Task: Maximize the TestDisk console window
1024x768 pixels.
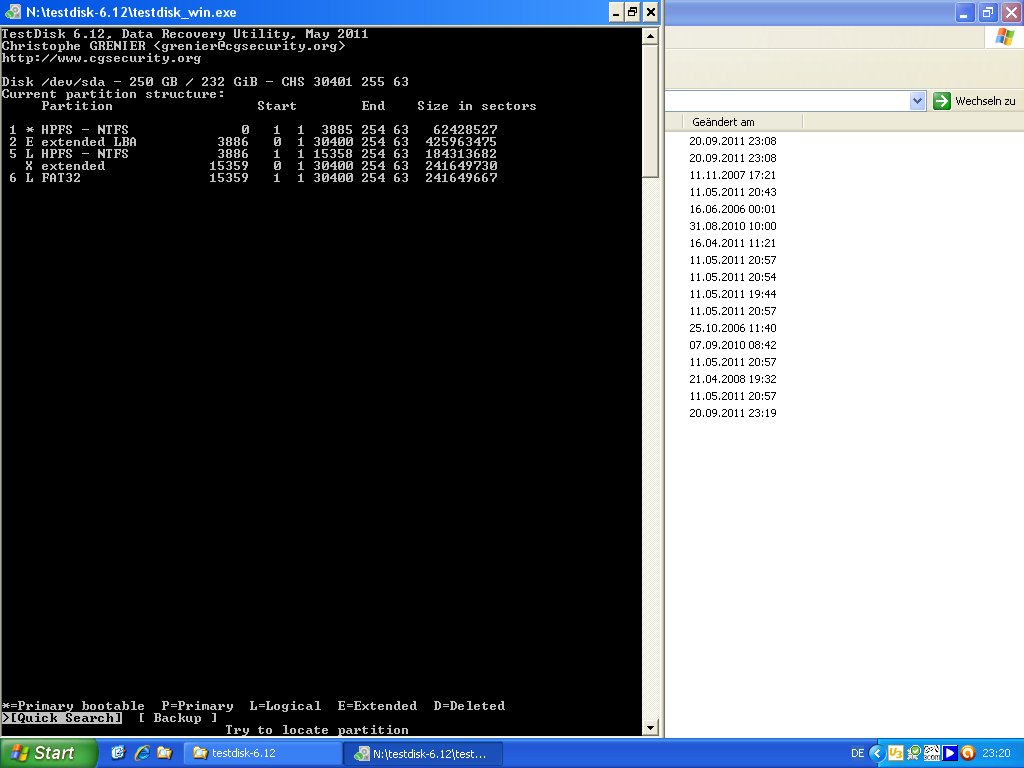Action: [633, 12]
